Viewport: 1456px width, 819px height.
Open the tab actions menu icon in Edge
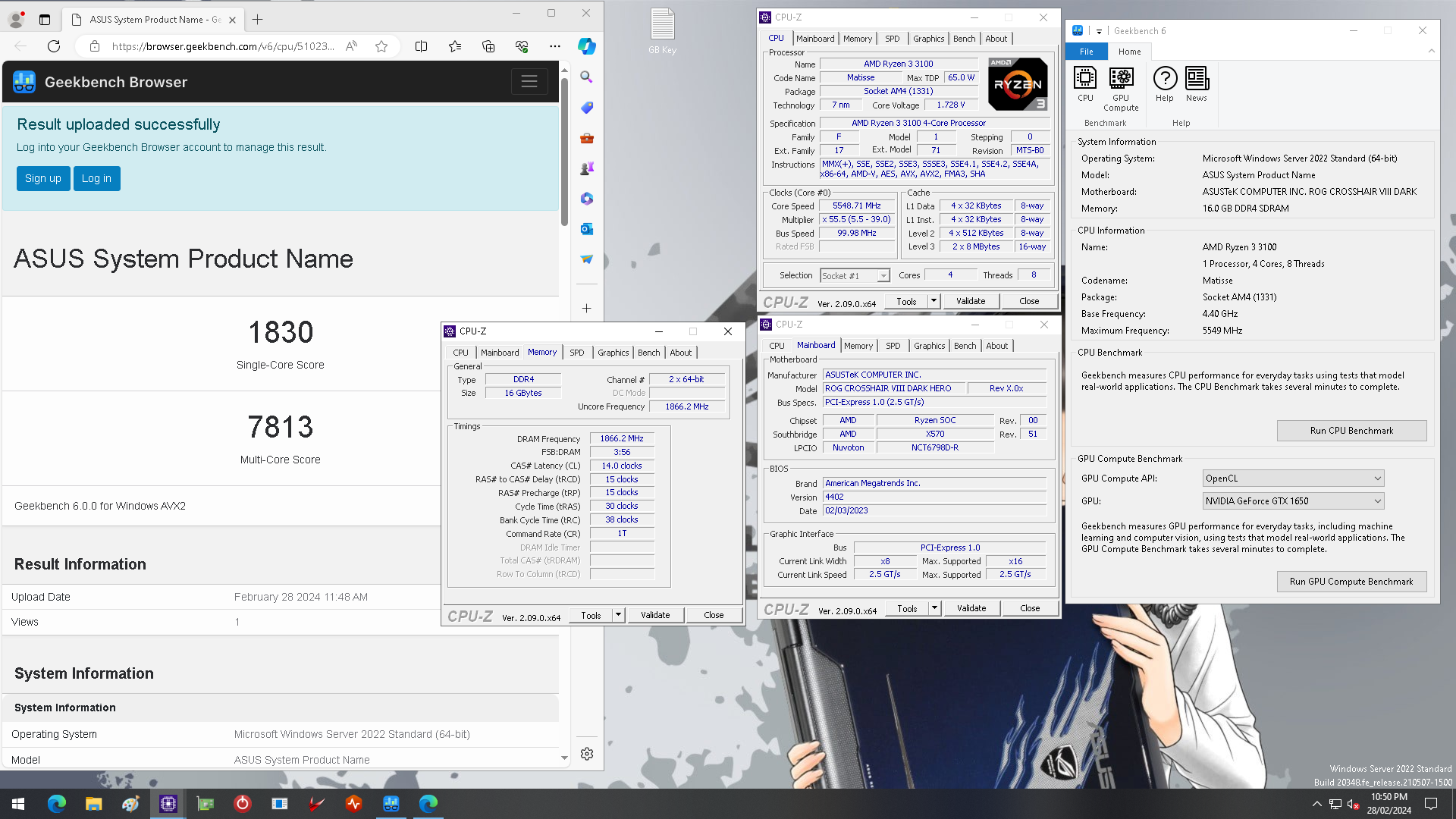[45, 20]
